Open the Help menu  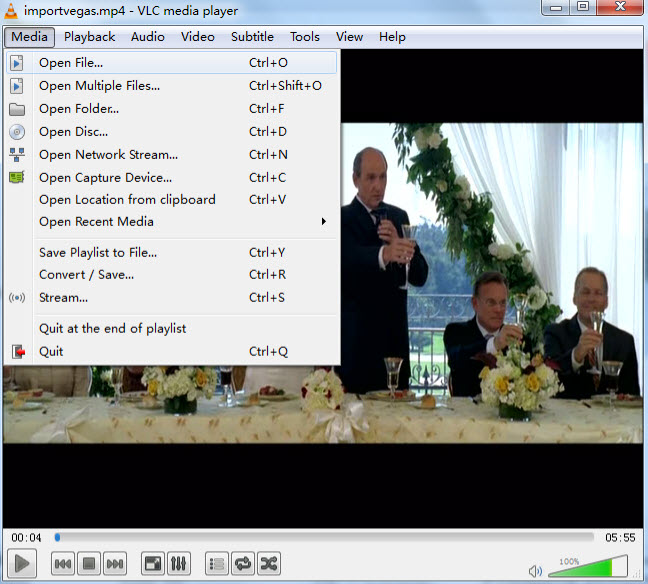392,37
